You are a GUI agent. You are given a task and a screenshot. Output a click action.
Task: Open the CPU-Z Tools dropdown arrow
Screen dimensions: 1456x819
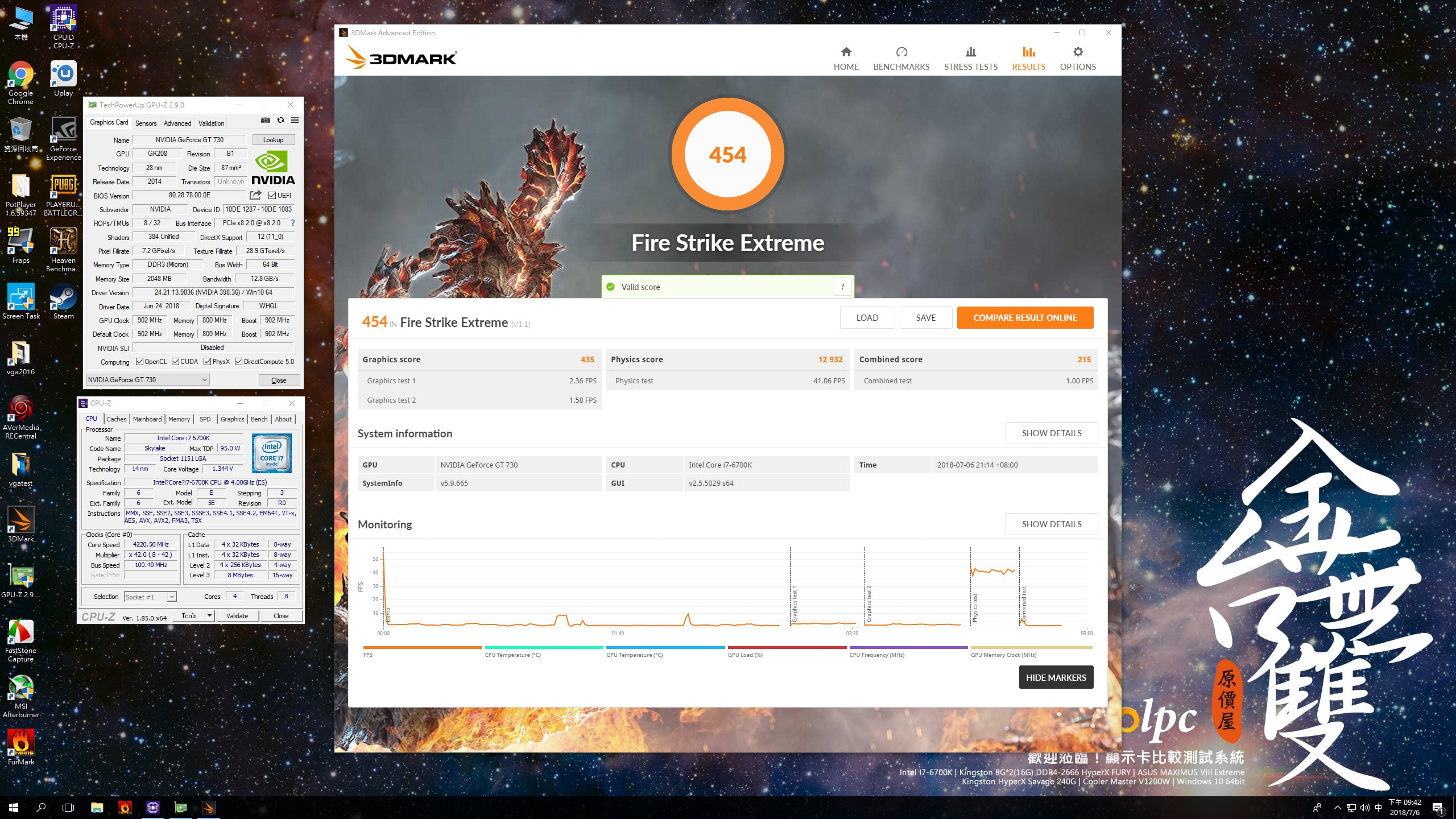(209, 616)
